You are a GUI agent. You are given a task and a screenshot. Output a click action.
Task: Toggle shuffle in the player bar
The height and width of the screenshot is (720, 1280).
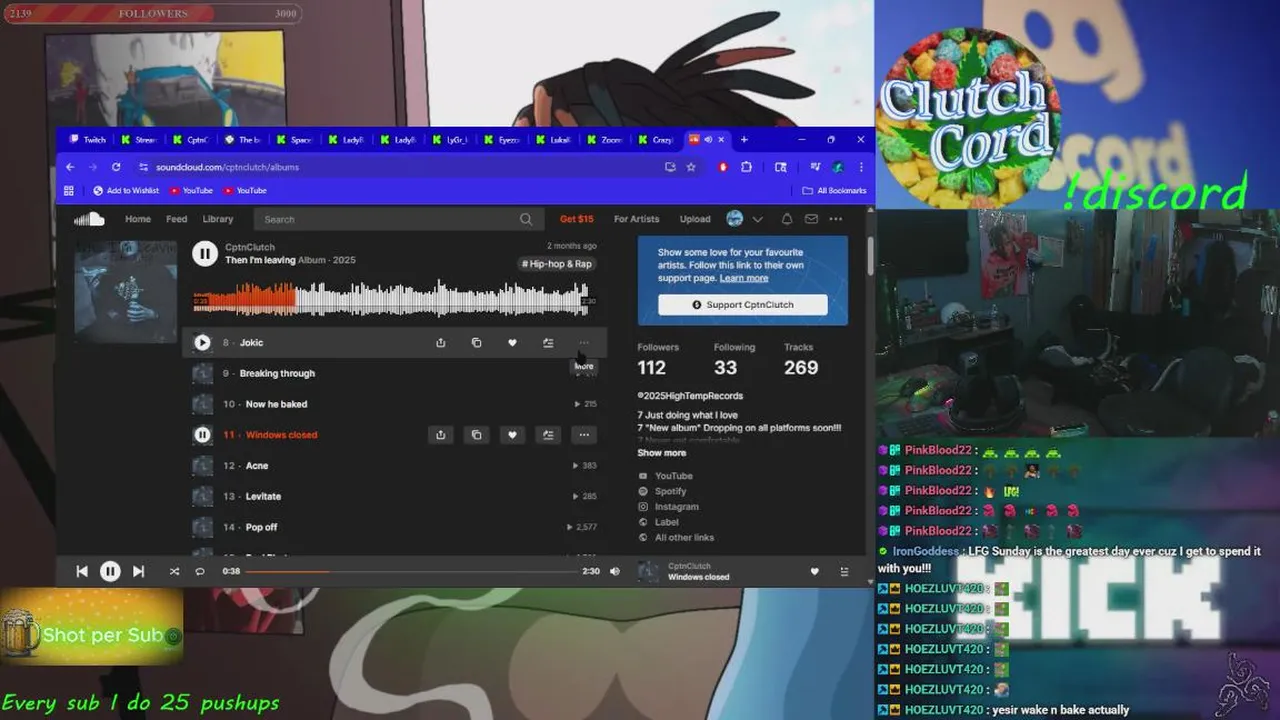point(174,571)
